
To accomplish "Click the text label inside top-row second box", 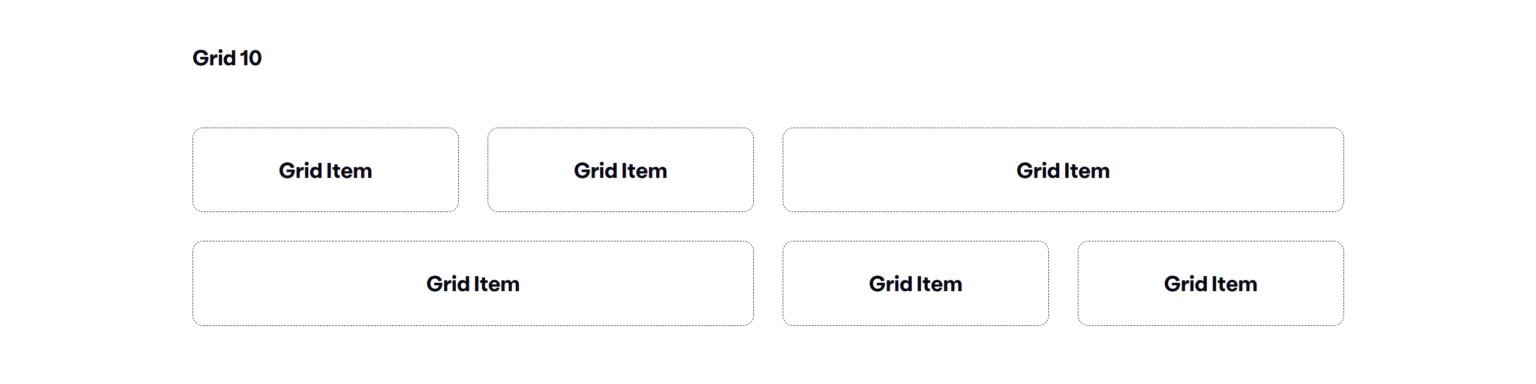I will tap(620, 171).
